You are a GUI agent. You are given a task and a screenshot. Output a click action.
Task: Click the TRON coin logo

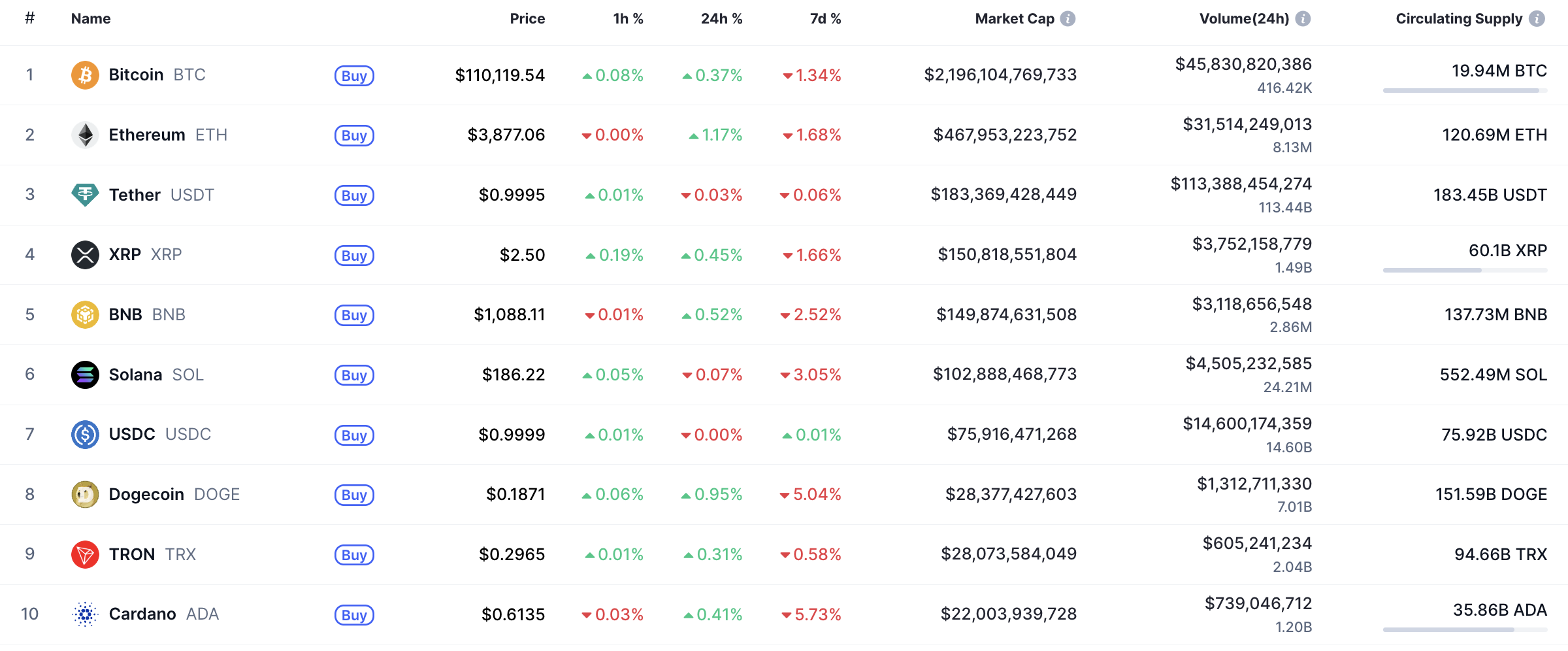click(85, 554)
